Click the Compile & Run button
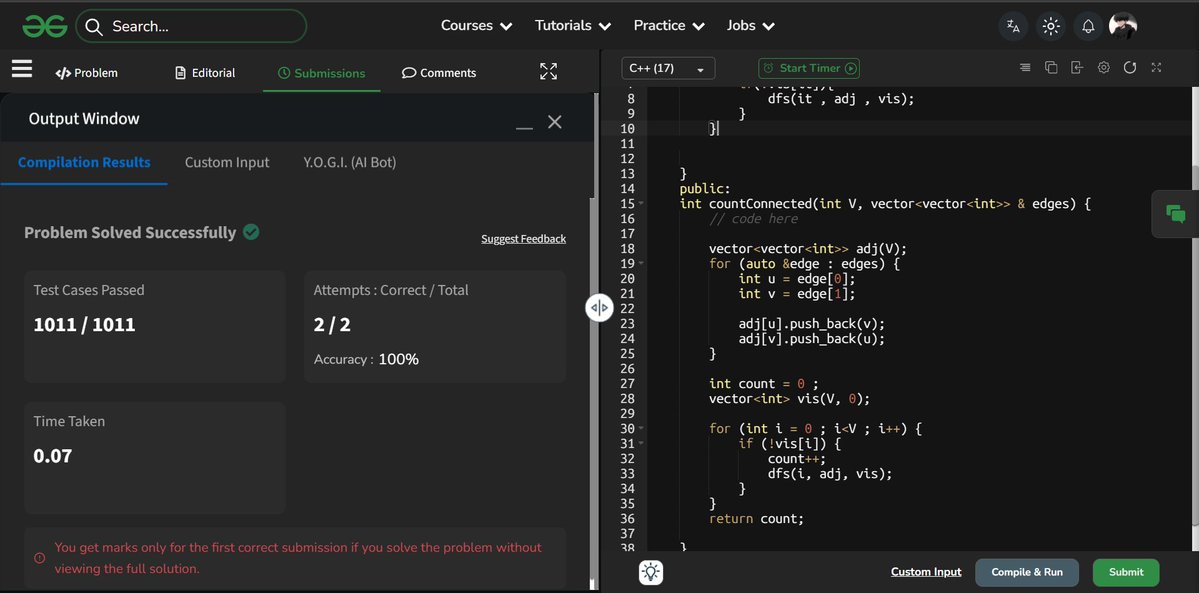The width and height of the screenshot is (1199, 593). 1027,572
